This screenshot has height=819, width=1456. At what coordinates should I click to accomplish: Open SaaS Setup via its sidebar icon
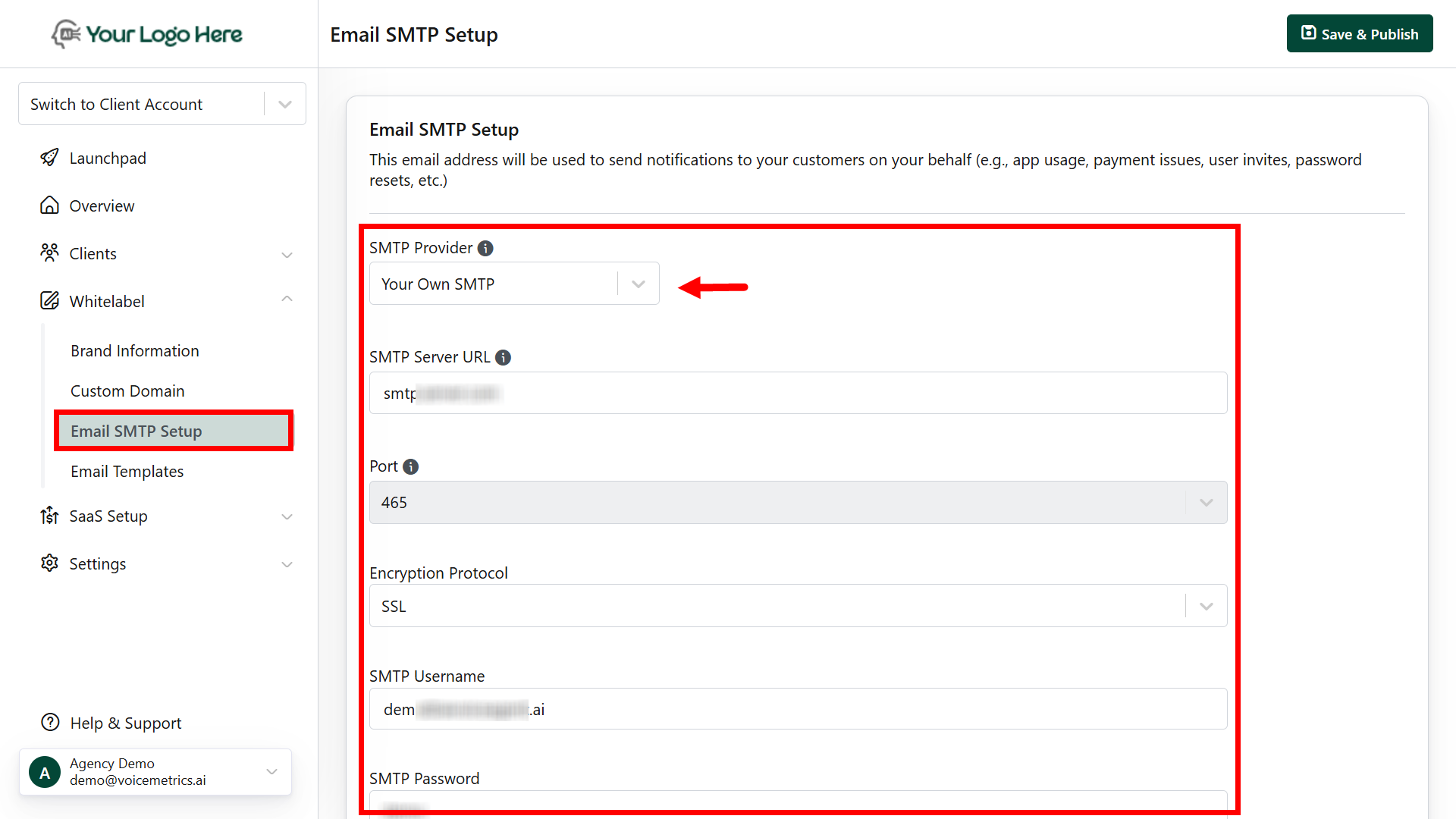coord(49,516)
